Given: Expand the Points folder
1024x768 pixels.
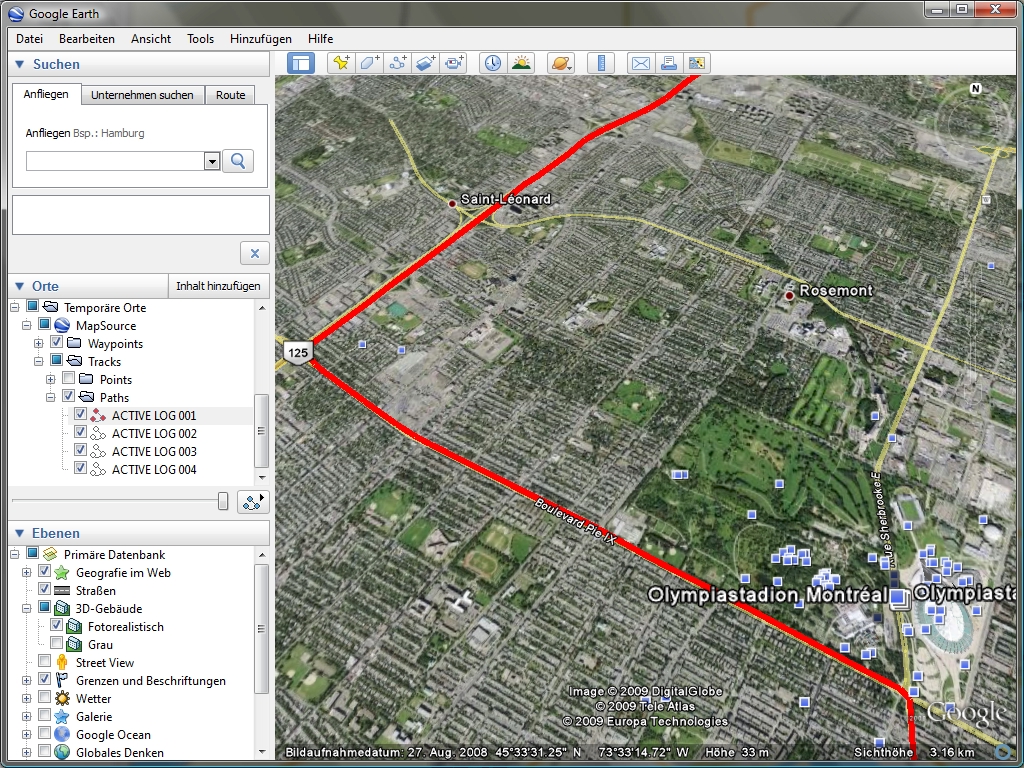Looking at the screenshot, I should point(50,379).
